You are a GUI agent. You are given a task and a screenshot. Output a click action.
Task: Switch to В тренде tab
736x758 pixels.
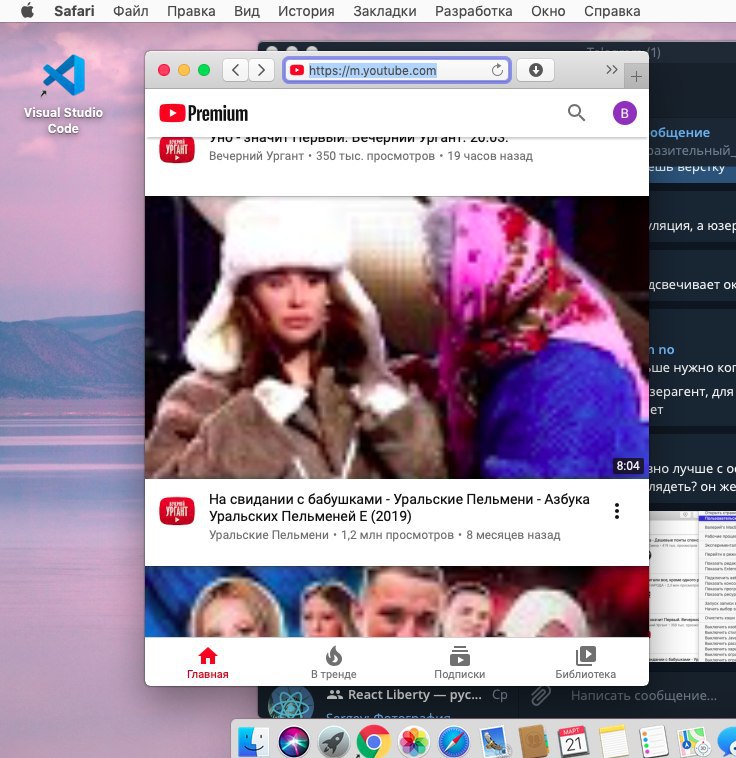(334, 662)
